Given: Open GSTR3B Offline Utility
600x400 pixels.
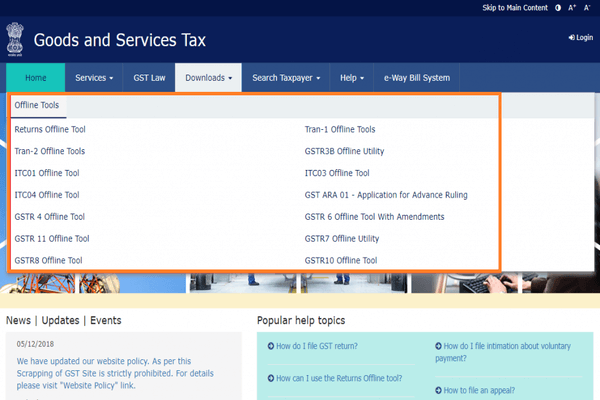Looking at the screenshot, I should click(x=344, y=151).
